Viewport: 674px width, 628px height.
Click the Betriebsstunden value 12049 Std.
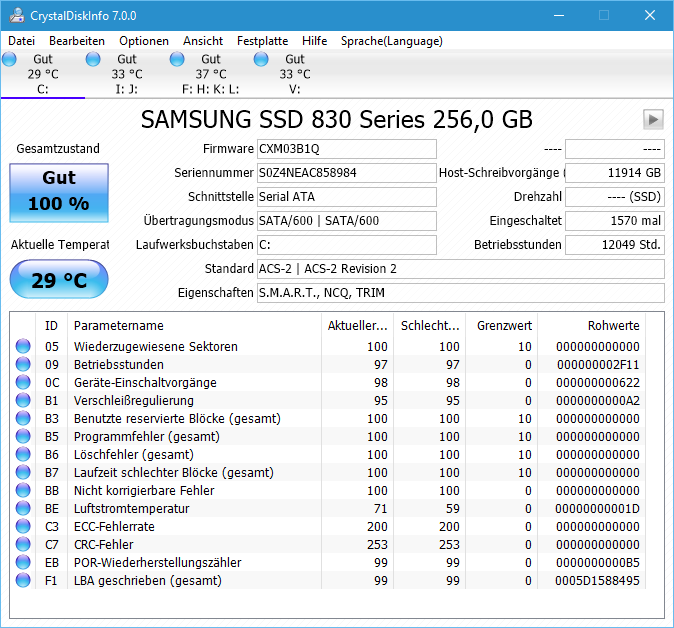[x=615, y=245]
